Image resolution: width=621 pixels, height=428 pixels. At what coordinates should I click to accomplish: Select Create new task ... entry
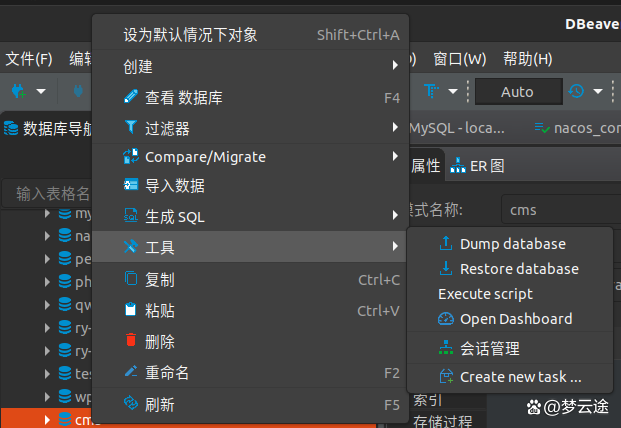[x=510, y=377]
